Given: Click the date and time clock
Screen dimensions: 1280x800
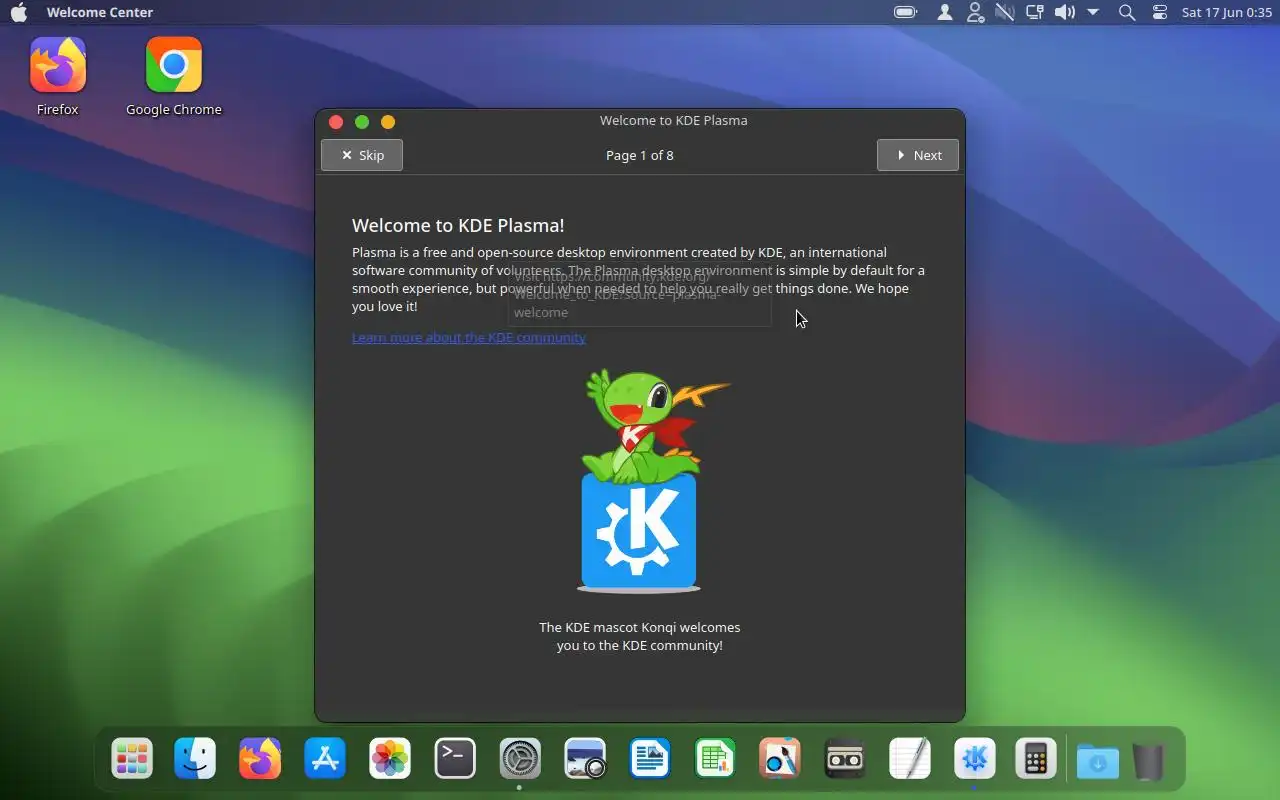Looking at the screenshot, I should point(1227,12).
